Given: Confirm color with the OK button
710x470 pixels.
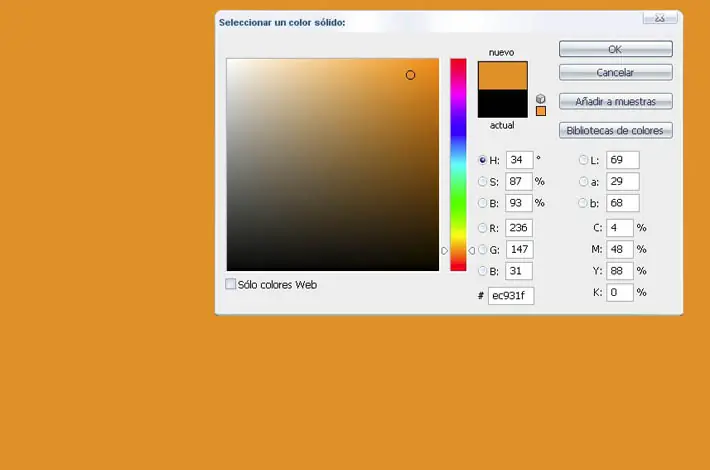Looking at the screenshot, I should coord(616,49).
